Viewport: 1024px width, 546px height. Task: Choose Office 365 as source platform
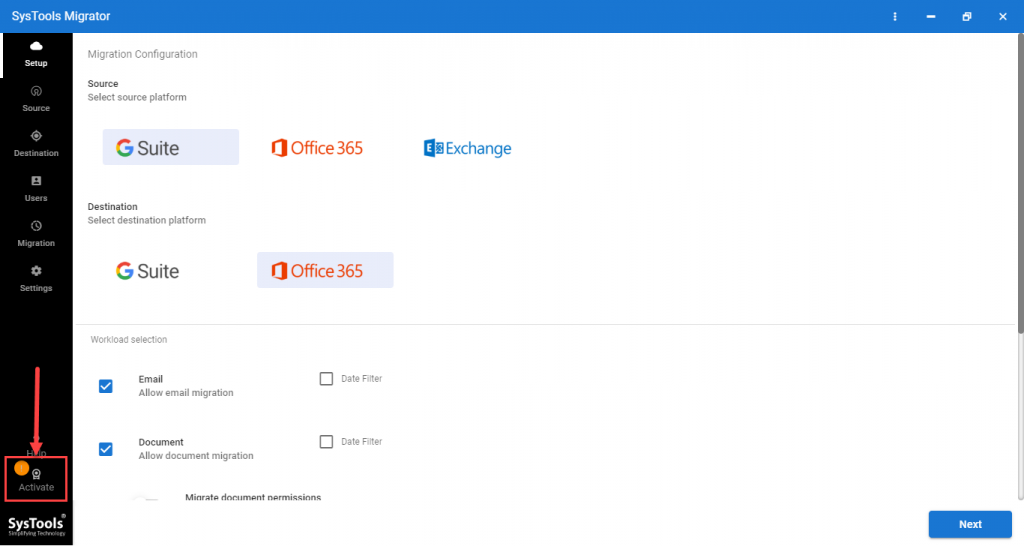[317, 148]
